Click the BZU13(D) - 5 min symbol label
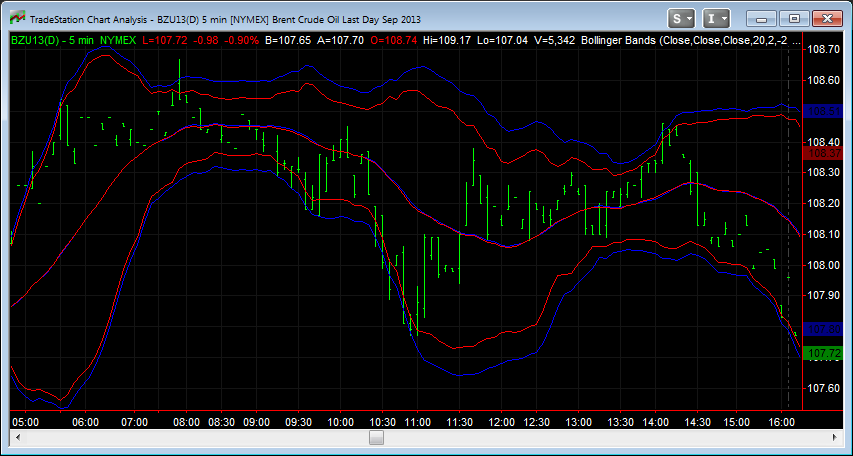This screenshot has height=456, width=853. (x=53, y=40)
